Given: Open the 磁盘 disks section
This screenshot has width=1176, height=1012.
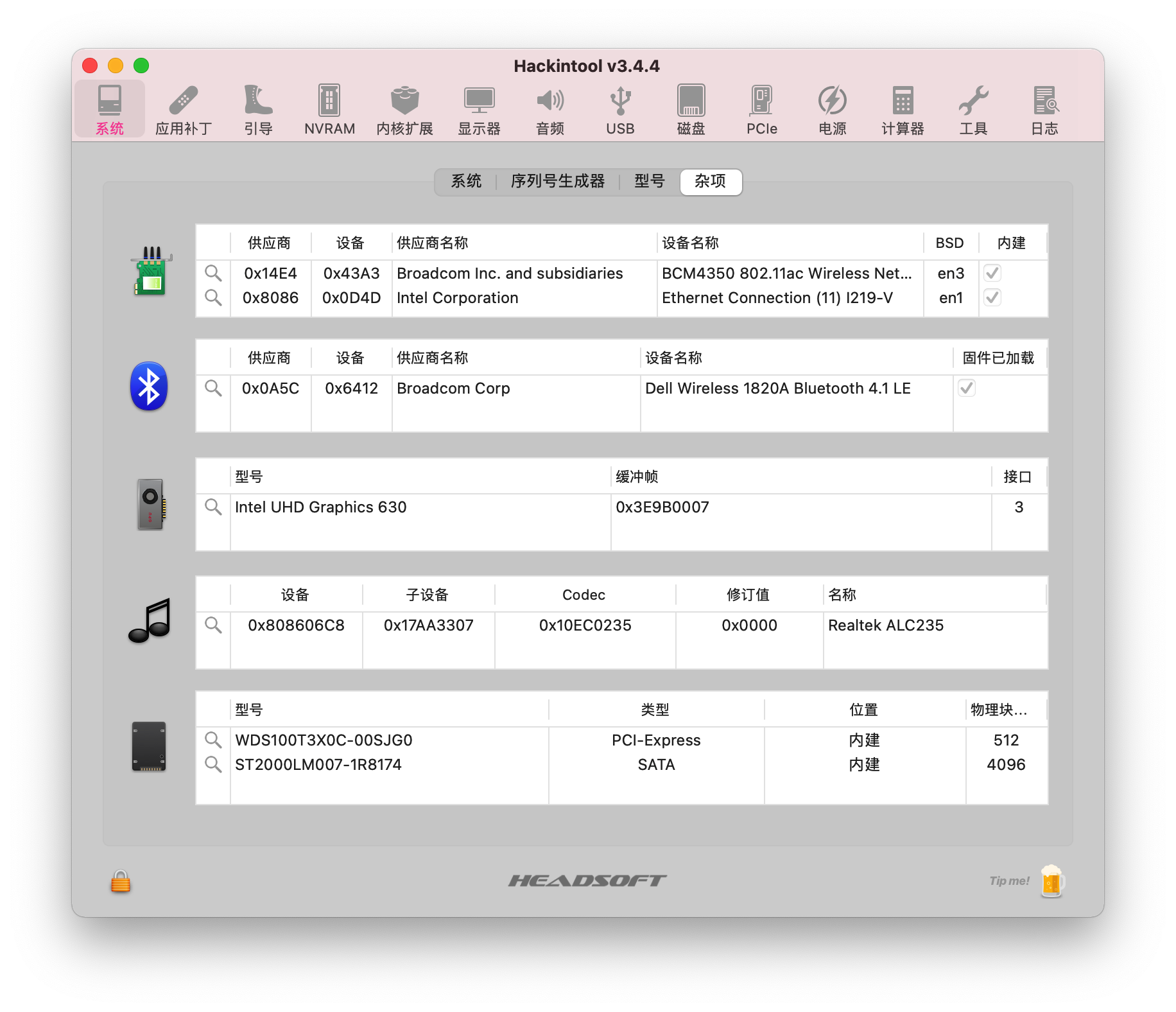Looking at the screenshot, I should point(691,110).
